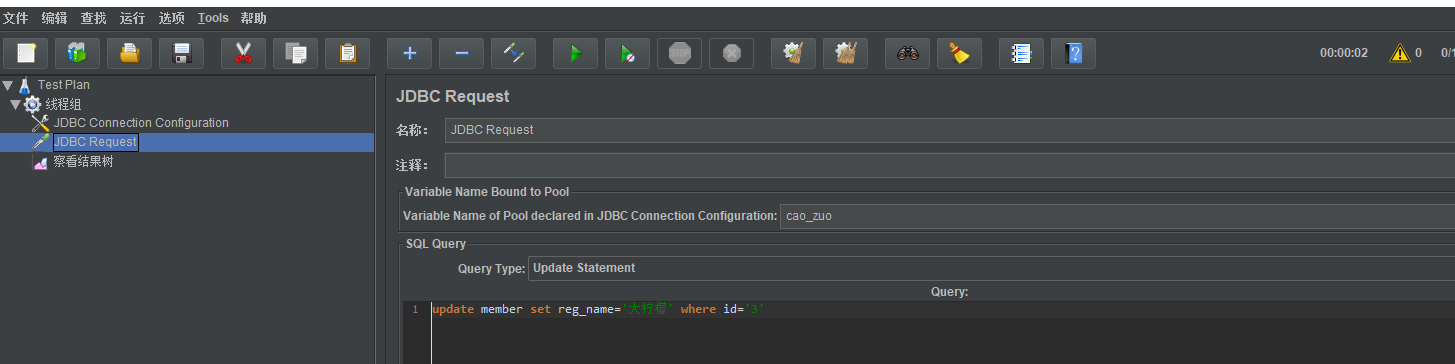Open the 选项 menu

click(171, 18)
